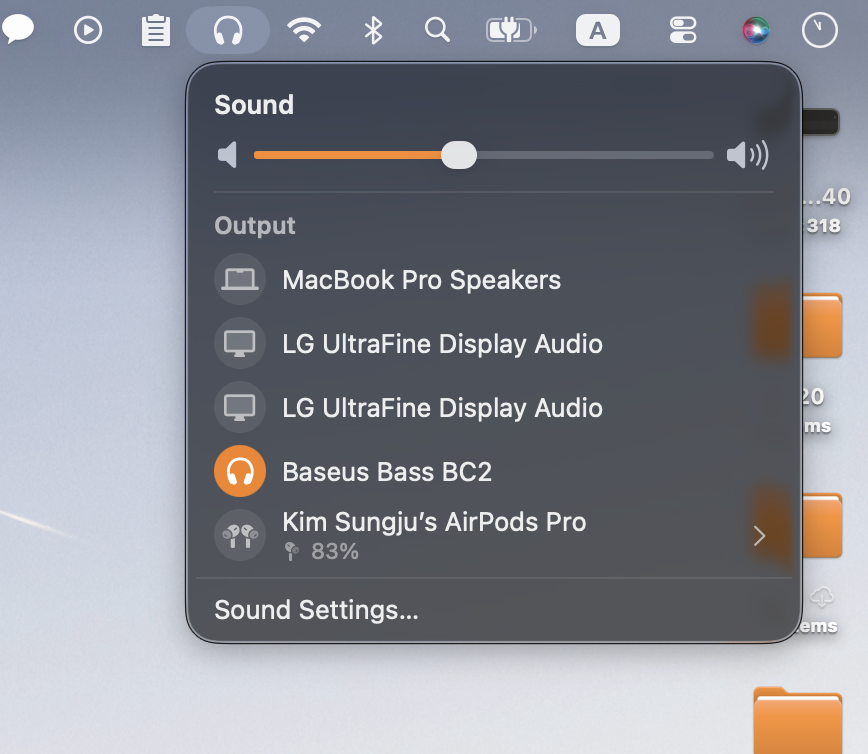
Task: Select the MacBook Pro Speakers laptop icon
Action: (240, 279)
